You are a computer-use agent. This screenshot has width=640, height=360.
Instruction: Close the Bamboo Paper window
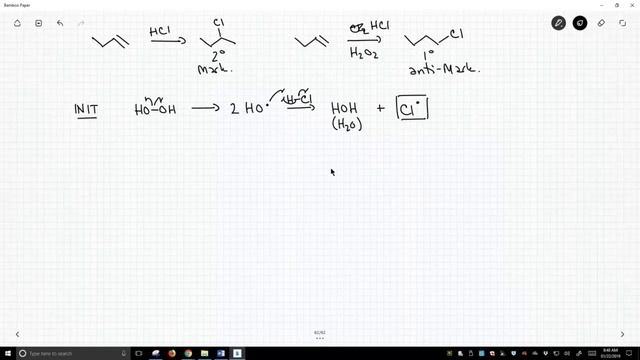point(632,5)
